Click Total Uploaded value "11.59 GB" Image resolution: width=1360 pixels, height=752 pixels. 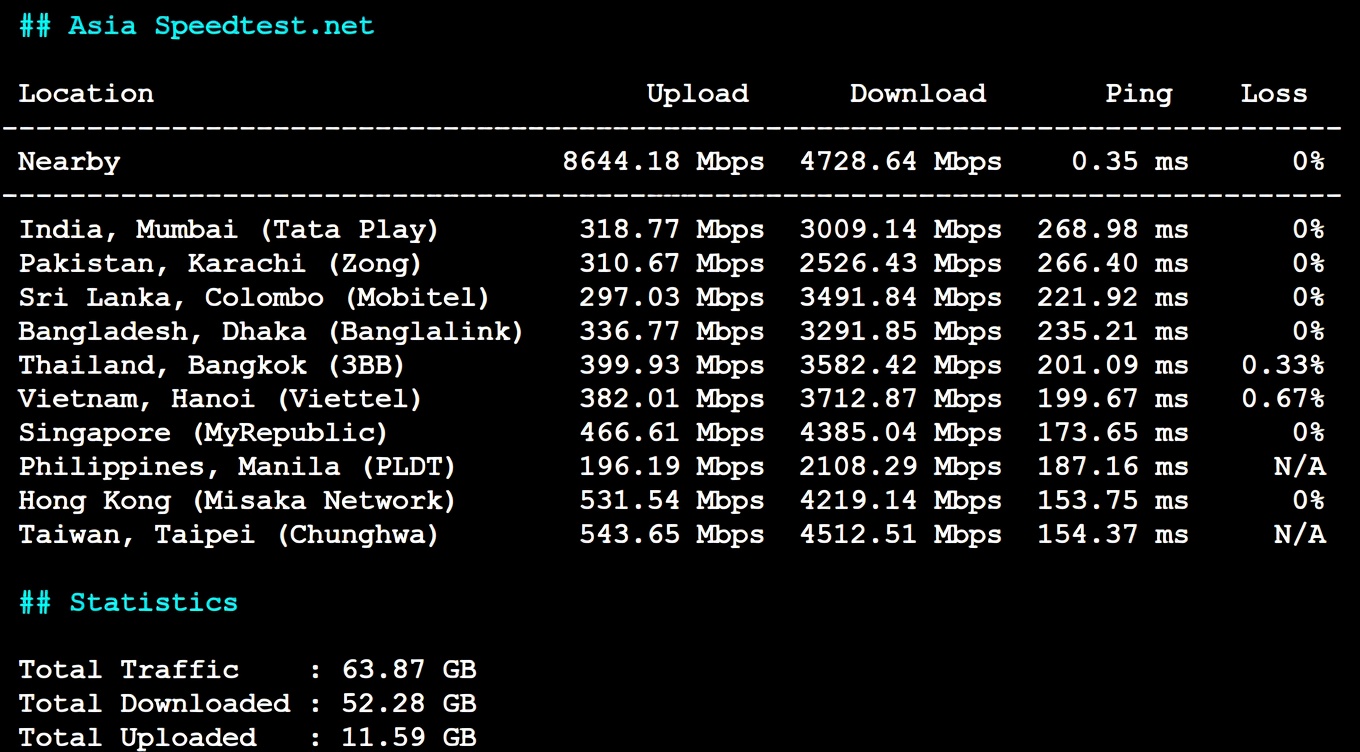tap(409, 738)
